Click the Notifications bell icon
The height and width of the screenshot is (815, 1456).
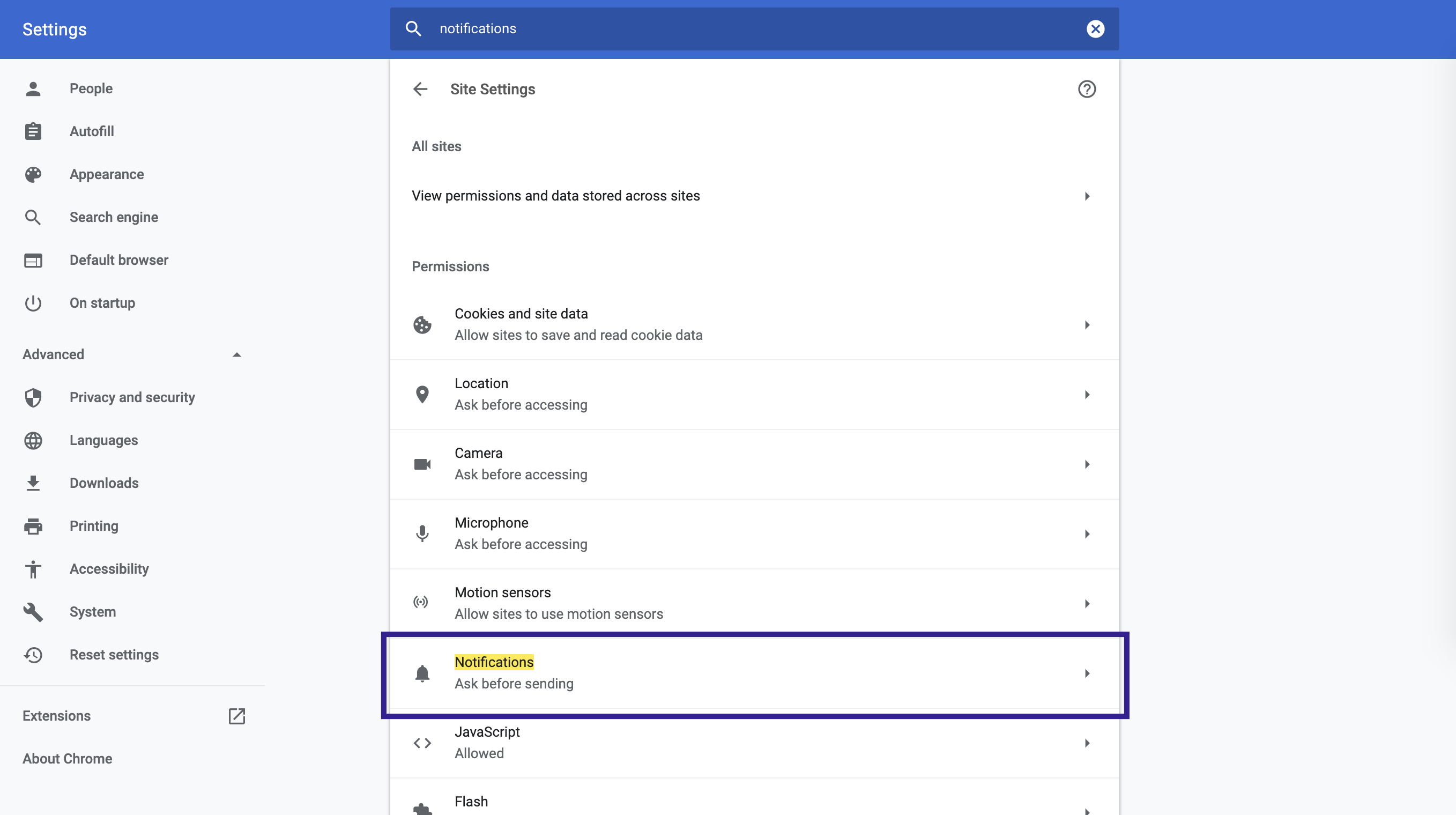[422, 673]
